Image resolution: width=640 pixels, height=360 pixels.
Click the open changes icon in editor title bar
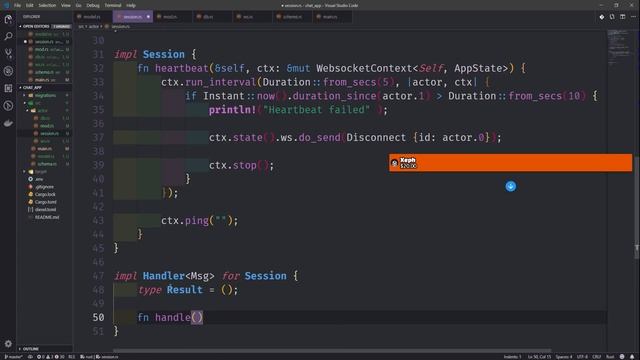pos(612,17)
